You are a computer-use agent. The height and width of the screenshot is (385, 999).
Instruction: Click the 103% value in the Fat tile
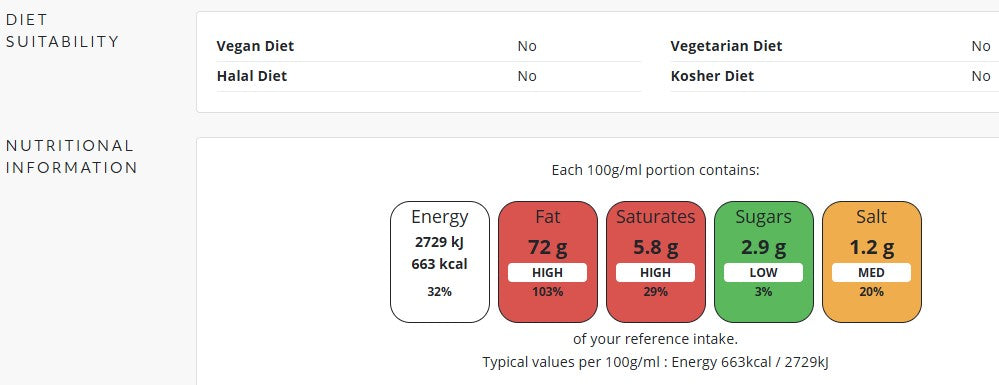(x=548, y=292)
